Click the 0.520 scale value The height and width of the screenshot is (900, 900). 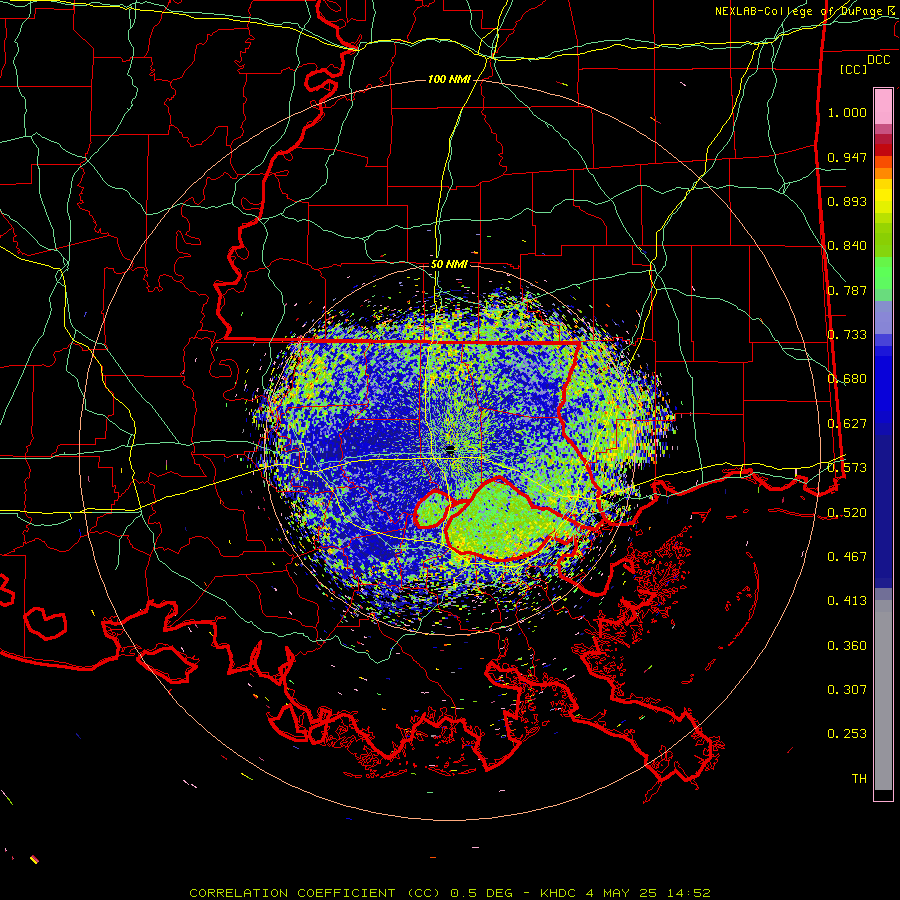[x=847, y=513]
